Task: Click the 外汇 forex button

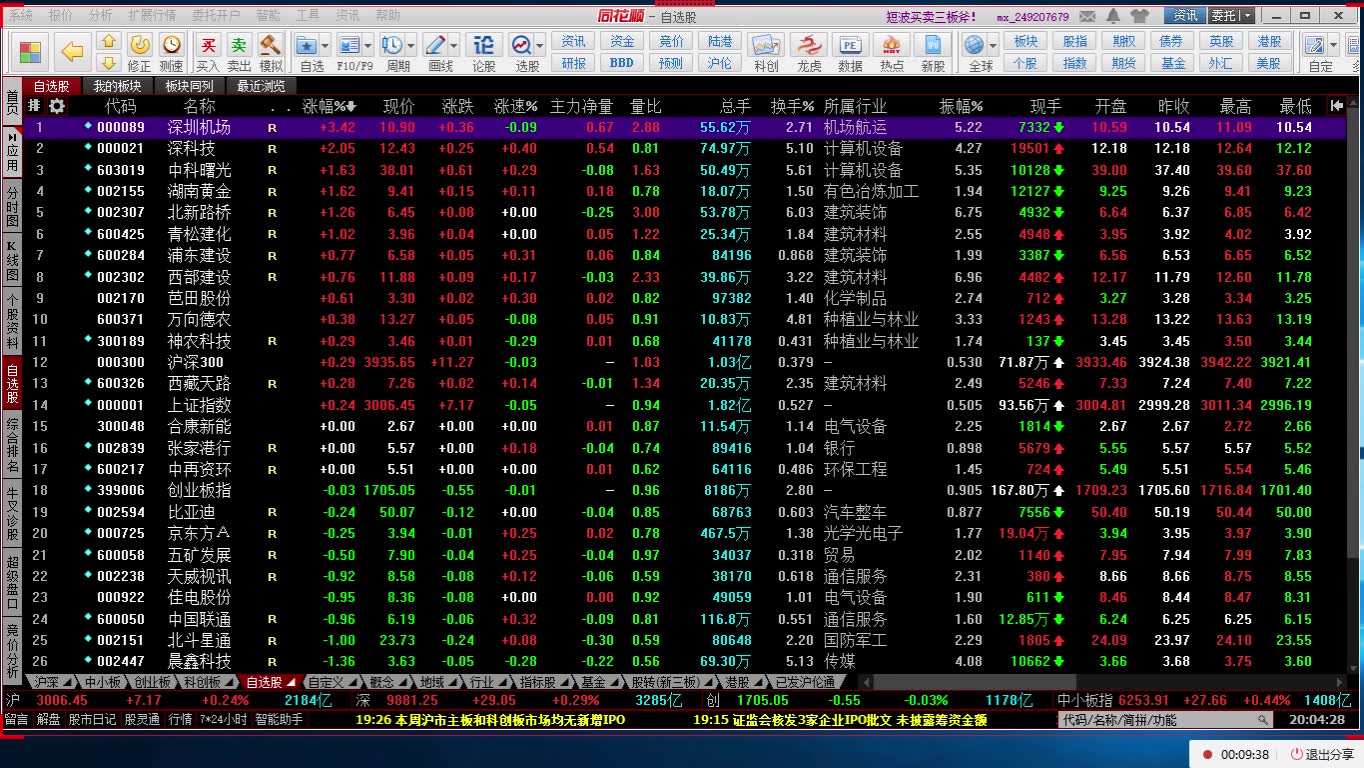Action: (x=1221, y=63)
